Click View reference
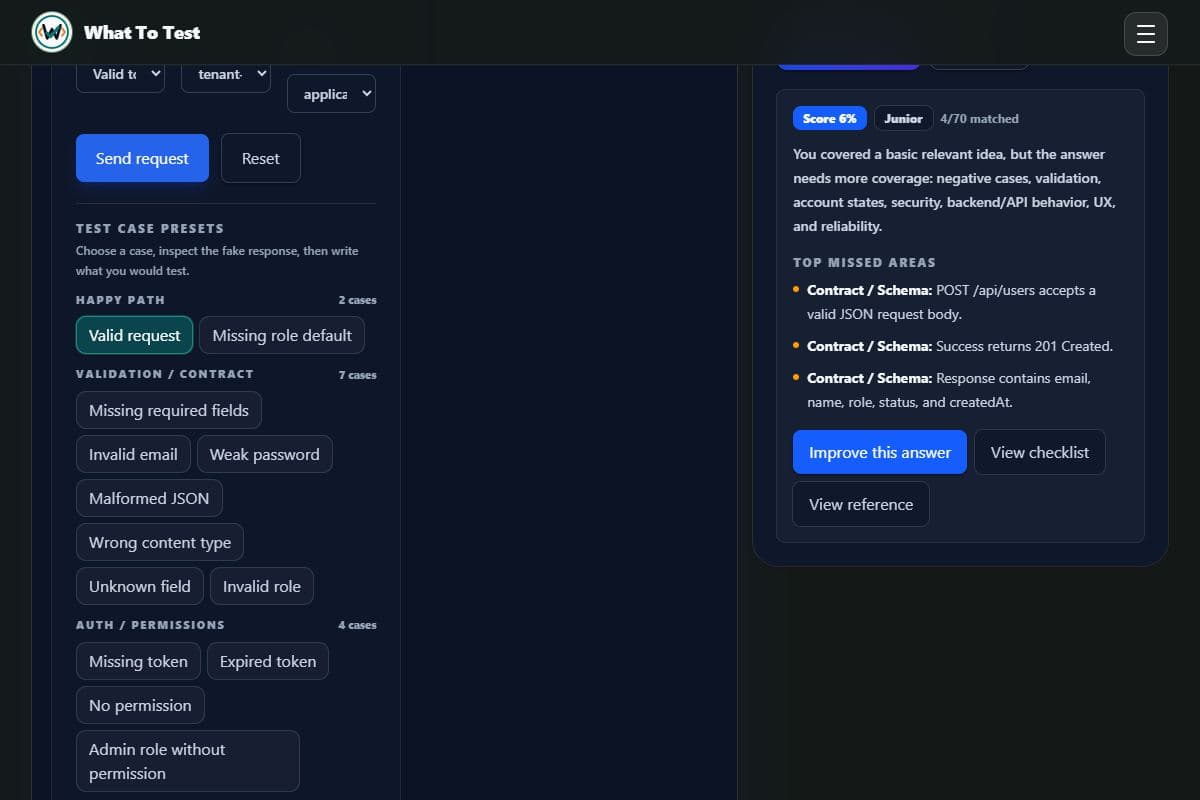This screenshot has height=800, width=1200. point(861,504)
